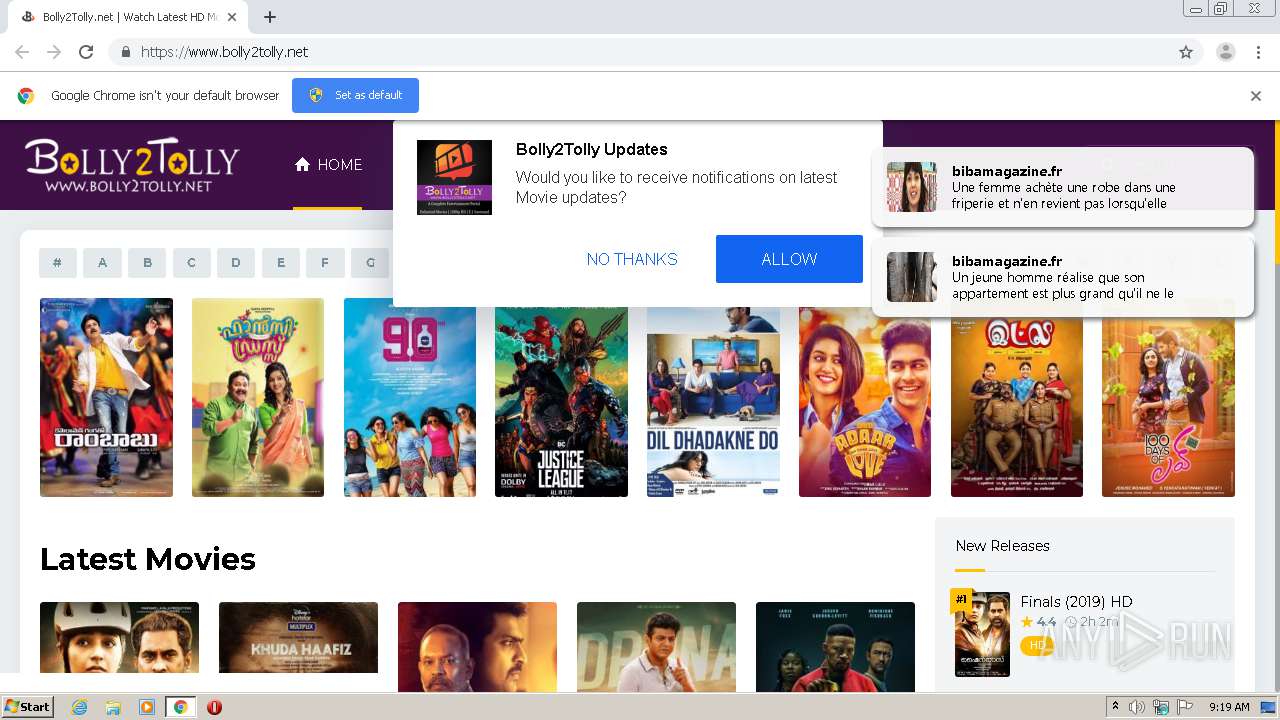Open the yellow Malayalam movie poster
This screenshot has width=1280, height=720.
[x=258, y=397]
